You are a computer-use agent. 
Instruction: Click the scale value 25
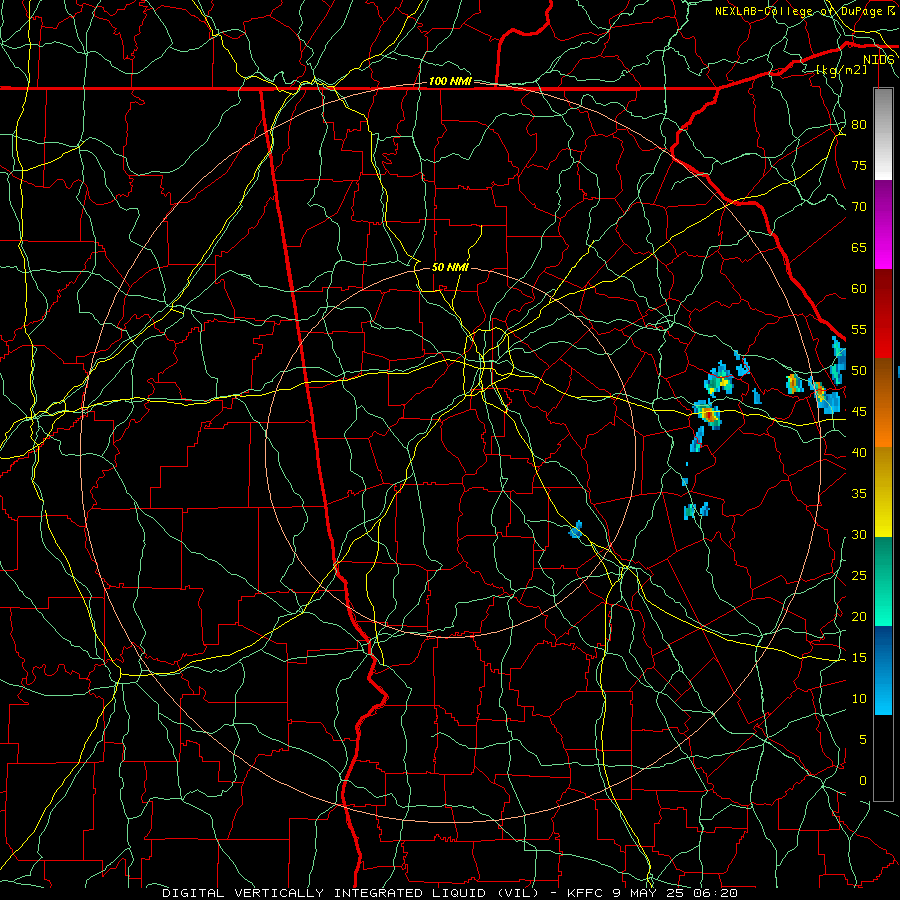click(x=859, y=576)
